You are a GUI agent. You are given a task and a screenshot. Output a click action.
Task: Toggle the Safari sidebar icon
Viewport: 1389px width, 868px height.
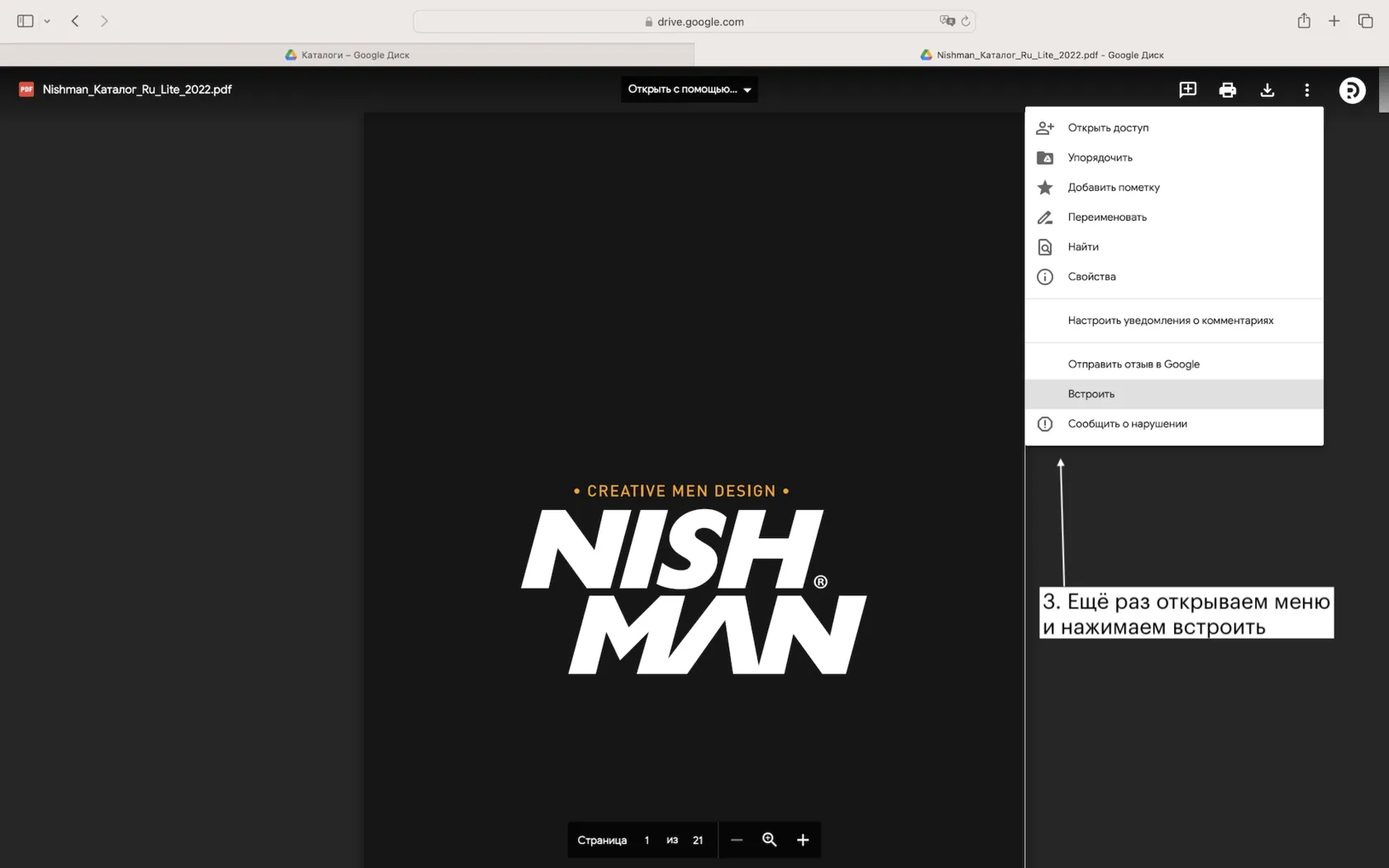26,21
